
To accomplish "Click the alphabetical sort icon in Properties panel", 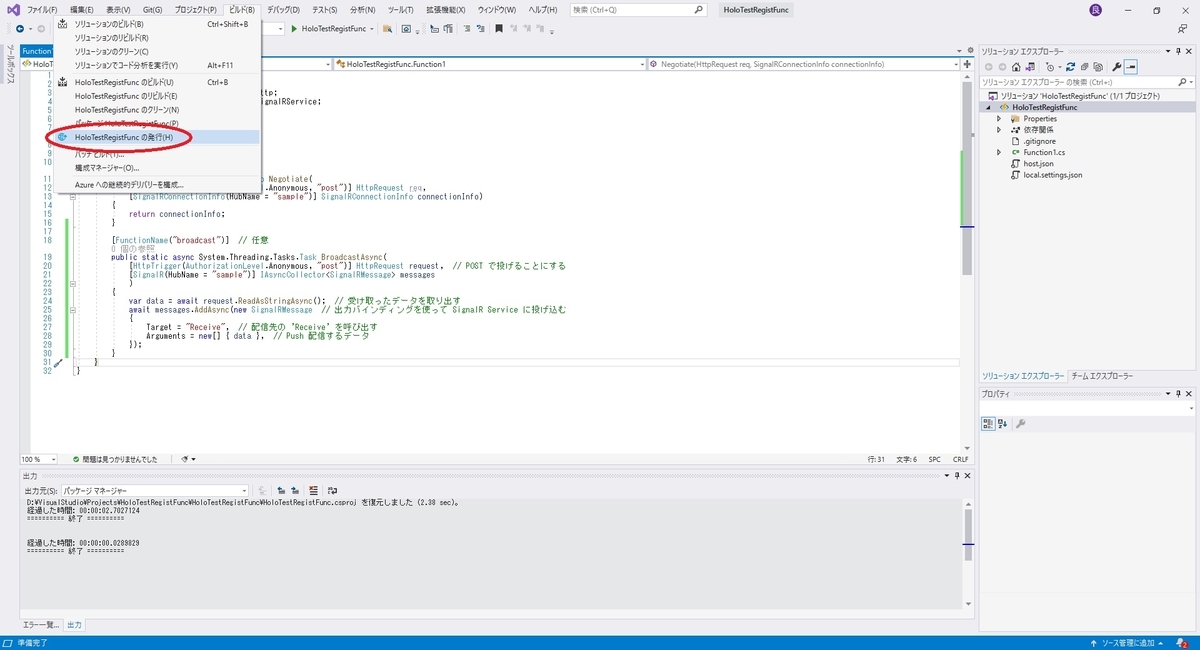I will tap(1003, 424).
